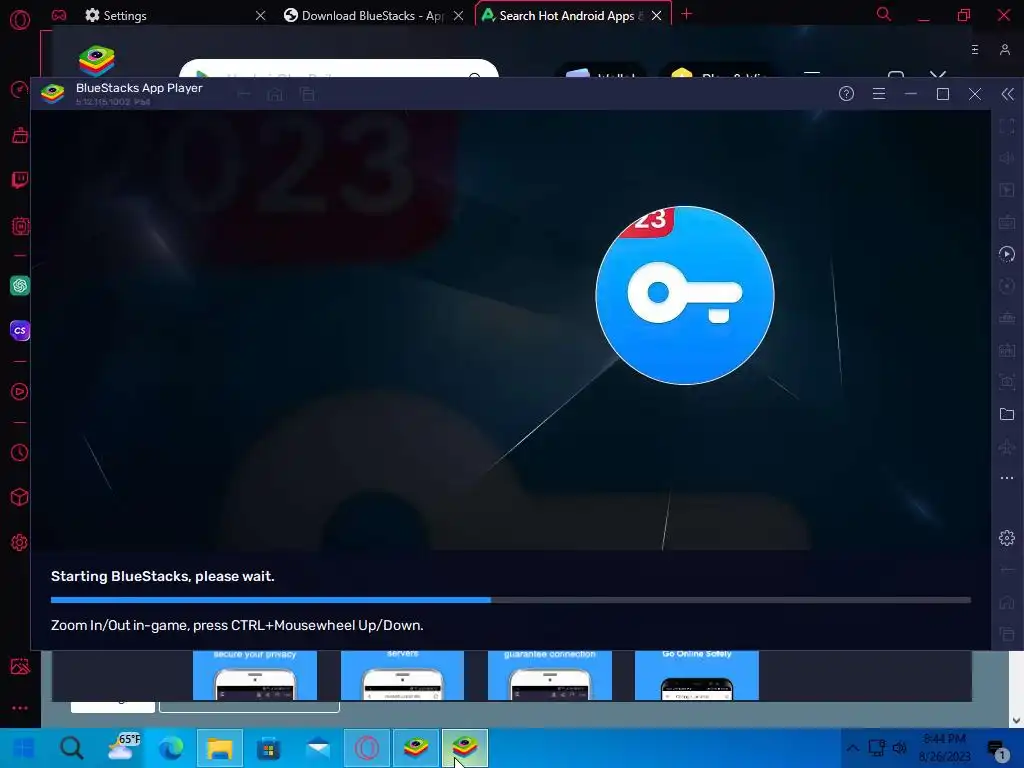Open Opera easy setup lines icon
1024x768 pixels.
pos(975,50)
